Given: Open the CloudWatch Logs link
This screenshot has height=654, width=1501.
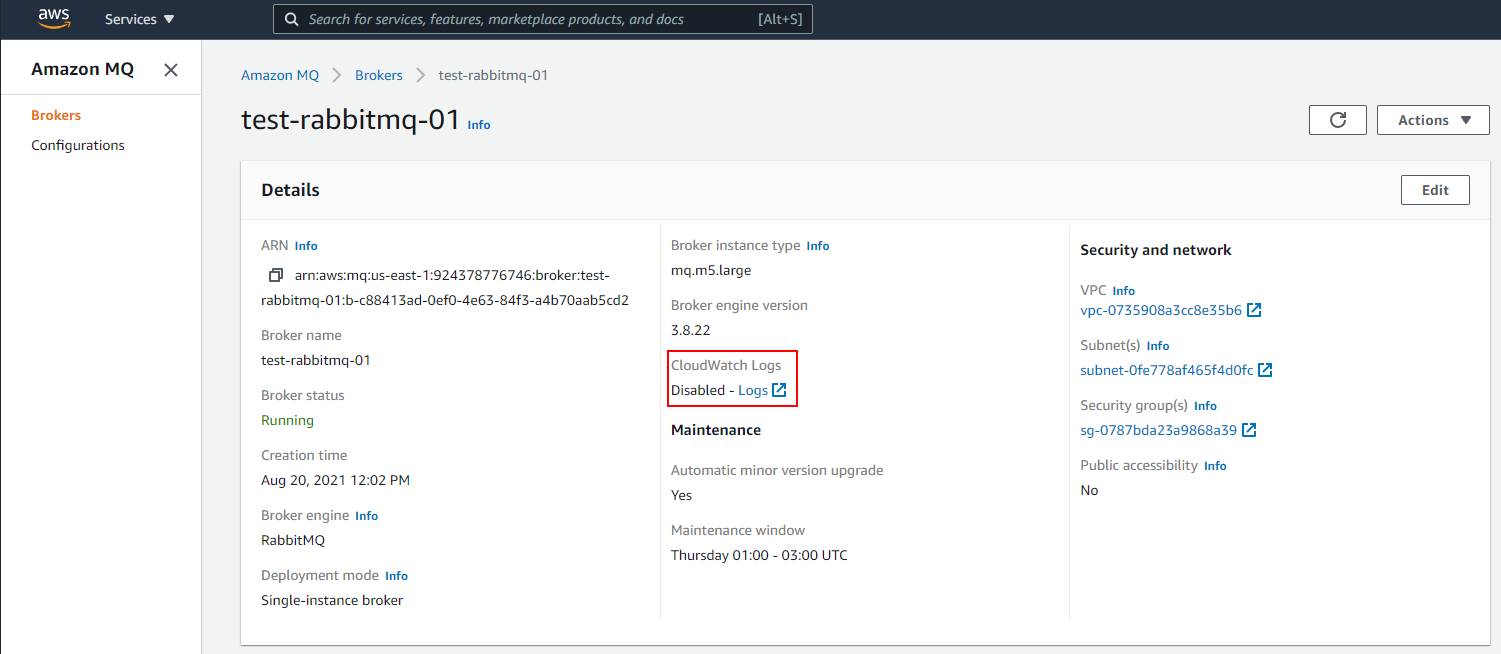Looking at the screenshot, I should pos(753,390).
